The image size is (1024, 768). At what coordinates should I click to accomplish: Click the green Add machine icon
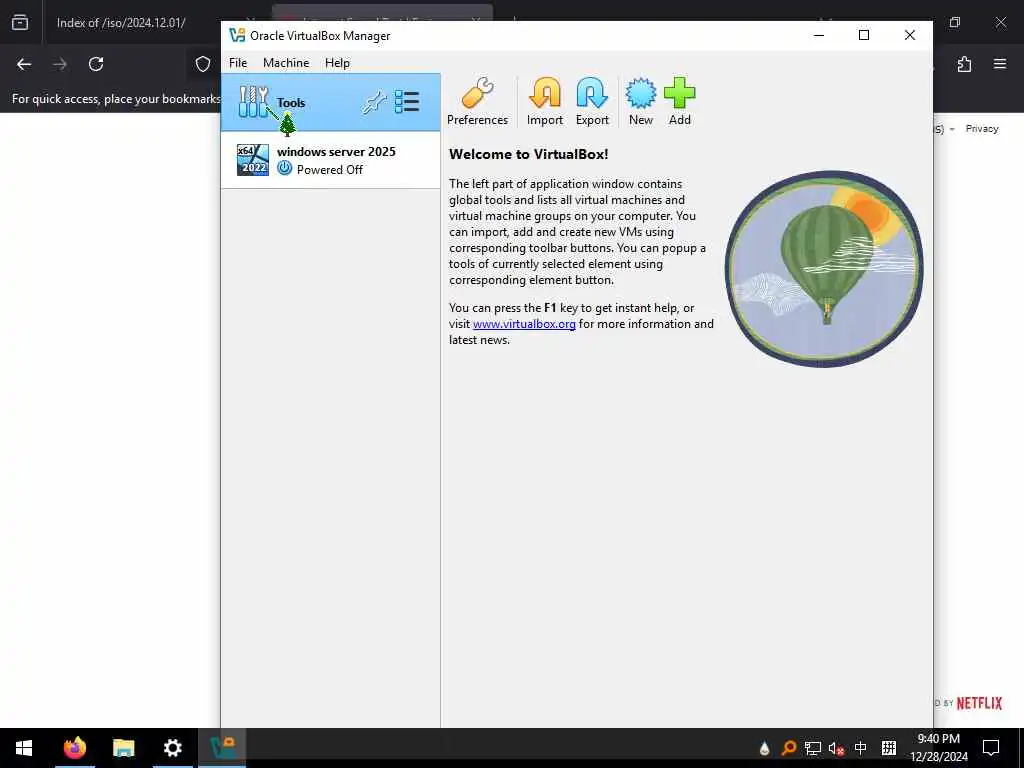tap(679, 102)
